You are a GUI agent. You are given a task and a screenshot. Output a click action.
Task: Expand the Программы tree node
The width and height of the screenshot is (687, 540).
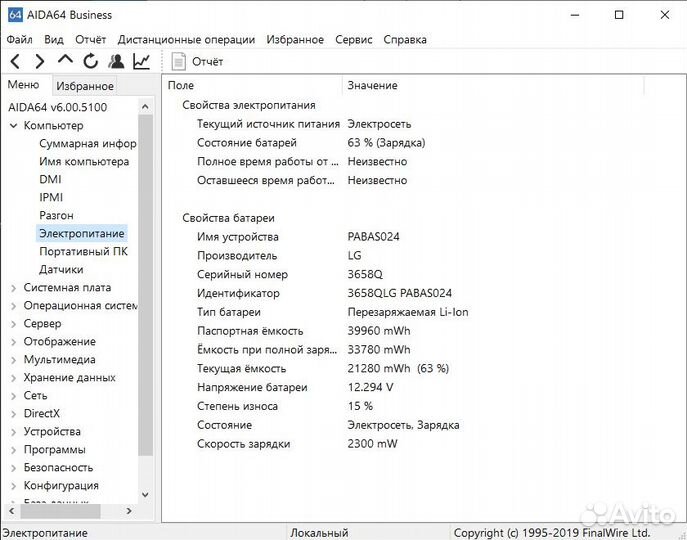[14, 450]
